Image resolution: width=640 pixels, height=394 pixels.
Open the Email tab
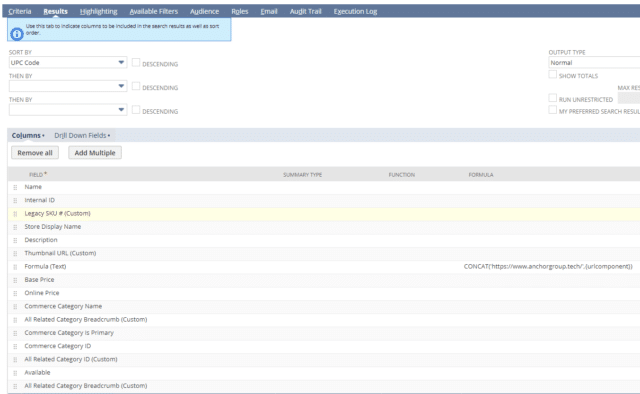(x=269, y=11)
